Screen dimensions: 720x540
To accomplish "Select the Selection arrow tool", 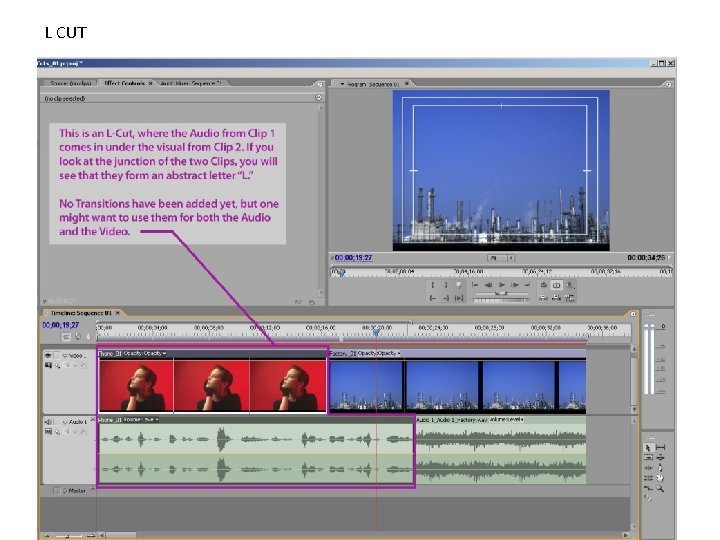I will click(648, 447).
